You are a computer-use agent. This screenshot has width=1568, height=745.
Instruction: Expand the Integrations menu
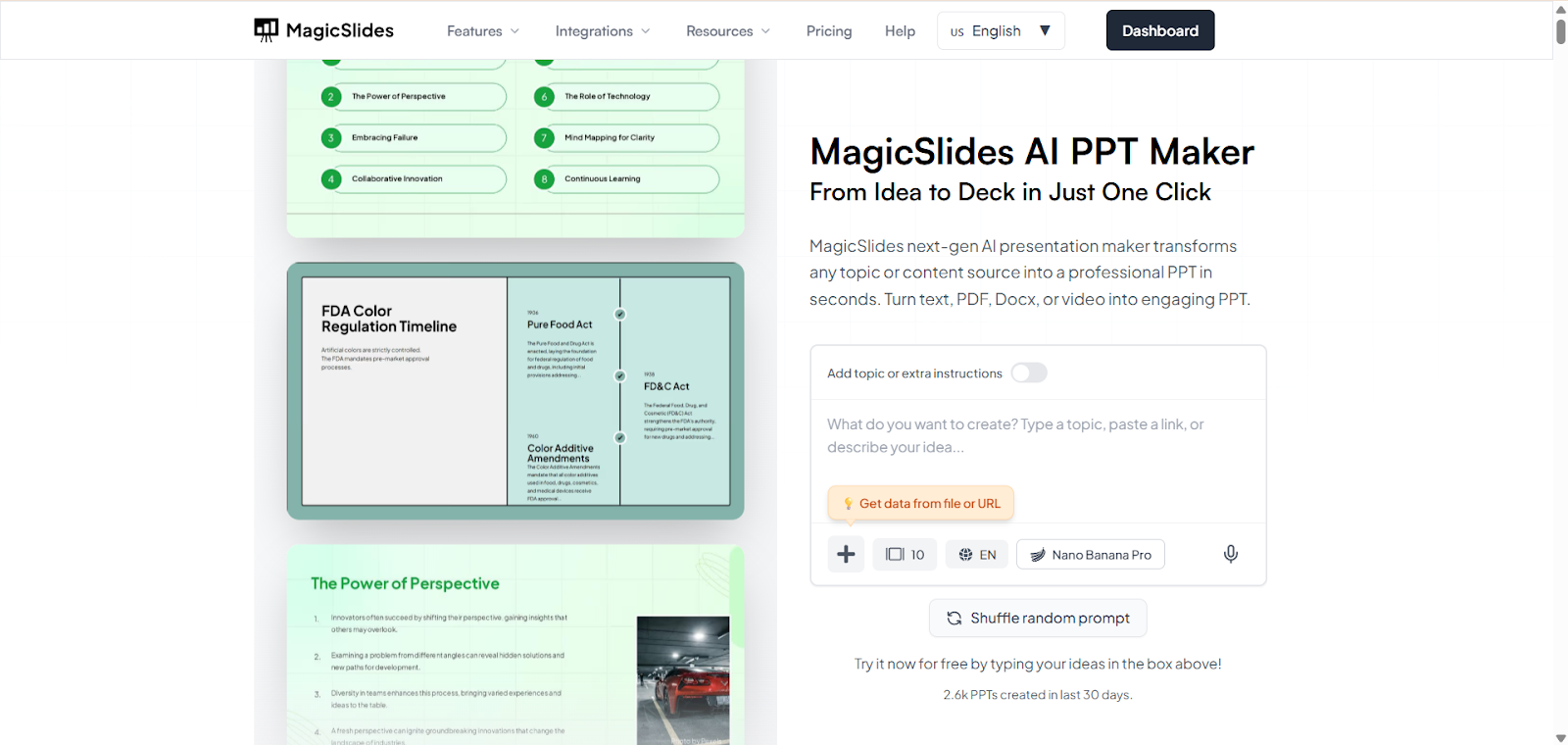coord(603,31)
